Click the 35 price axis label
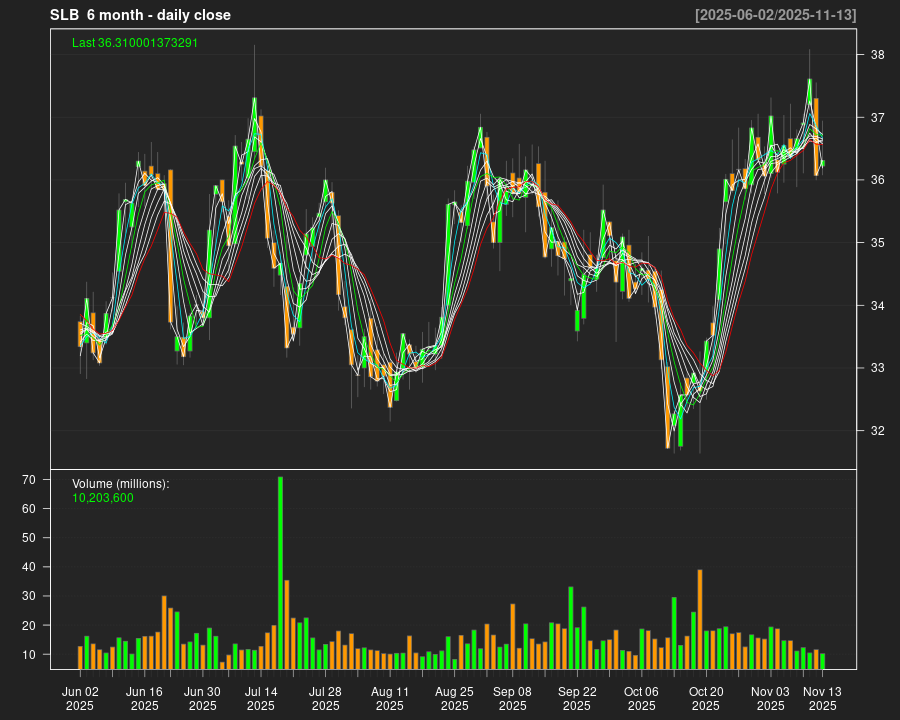 (877, 243)
